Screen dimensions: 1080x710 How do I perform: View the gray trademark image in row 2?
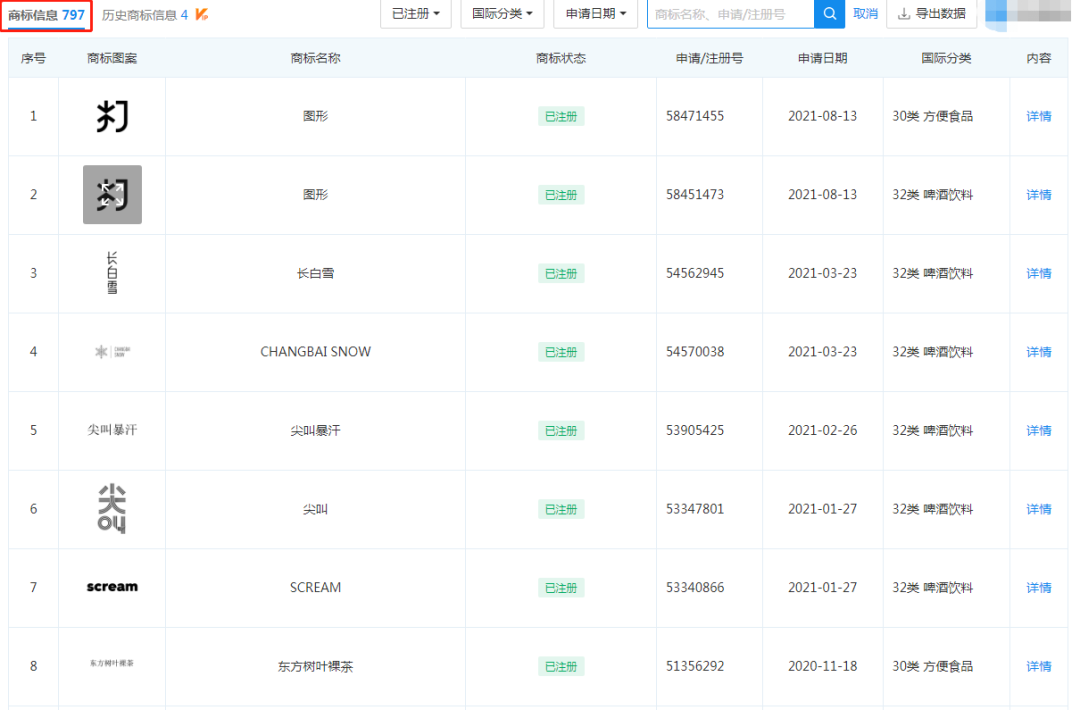point(112,195)
